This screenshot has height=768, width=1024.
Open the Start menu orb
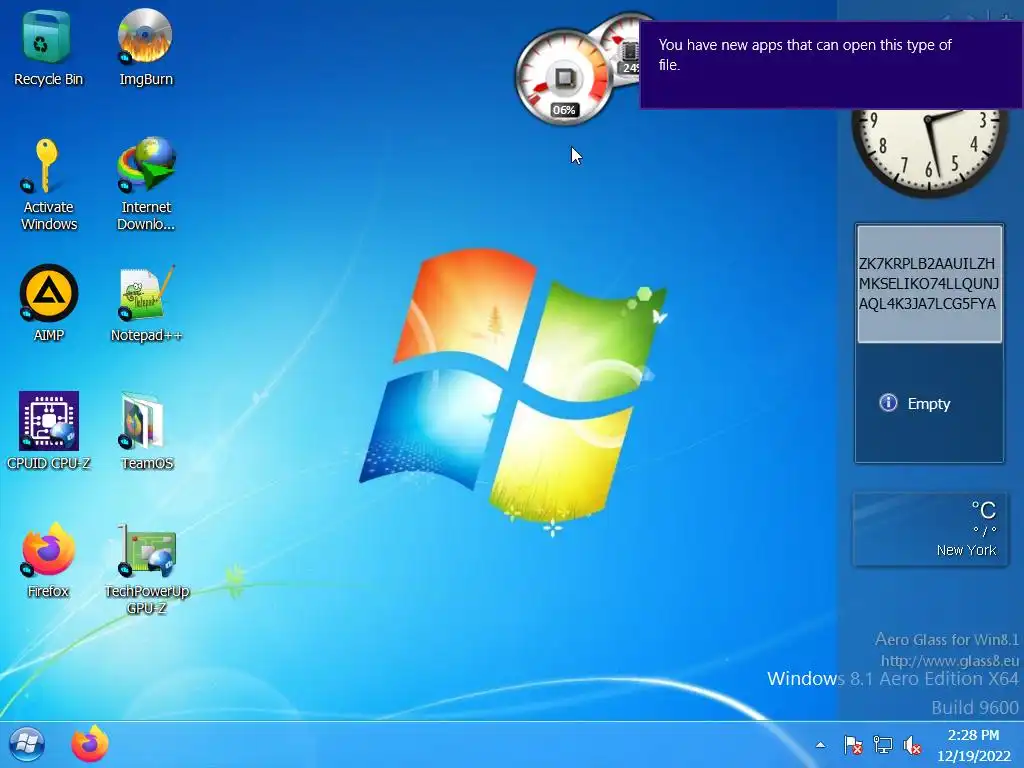[x=27, y=744]
